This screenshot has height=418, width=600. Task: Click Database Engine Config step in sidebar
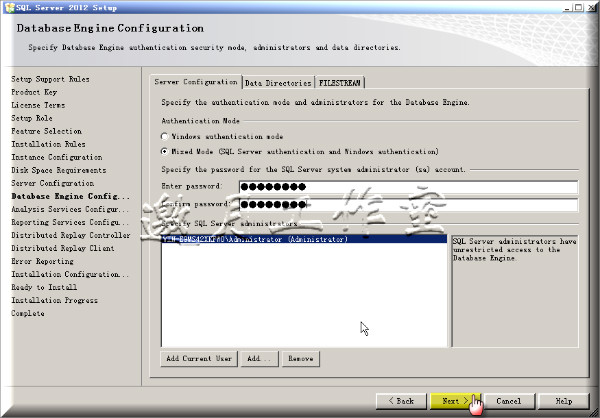coord(71,196)
